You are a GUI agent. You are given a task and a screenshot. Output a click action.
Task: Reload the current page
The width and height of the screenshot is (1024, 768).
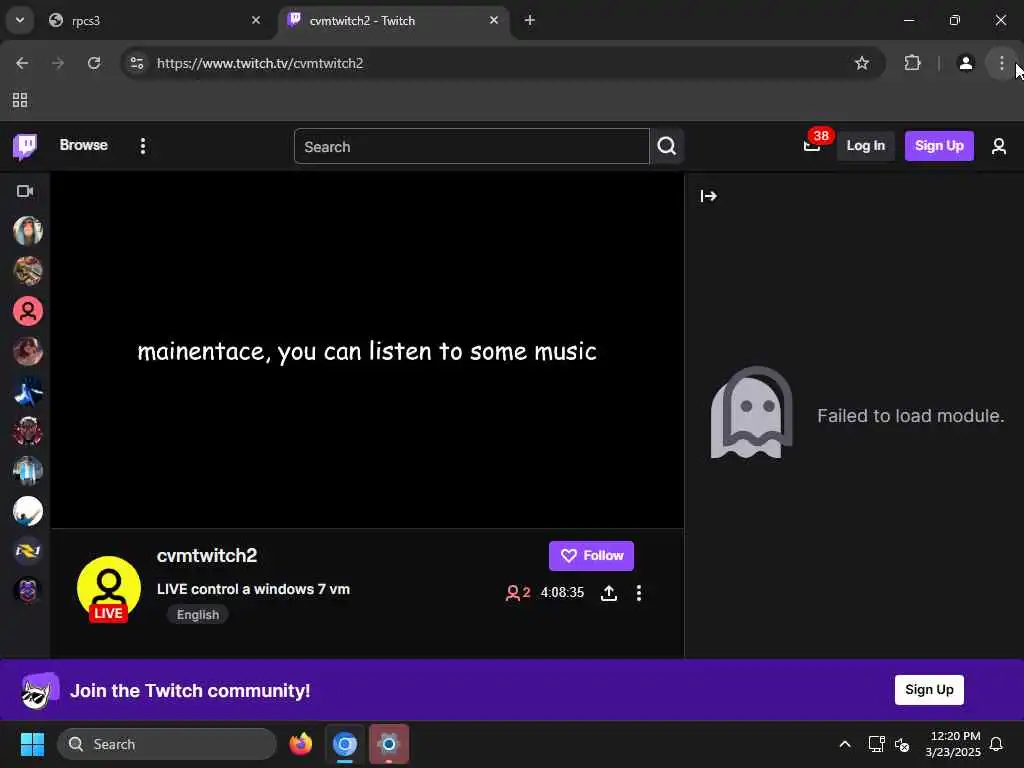click(94, 63)
